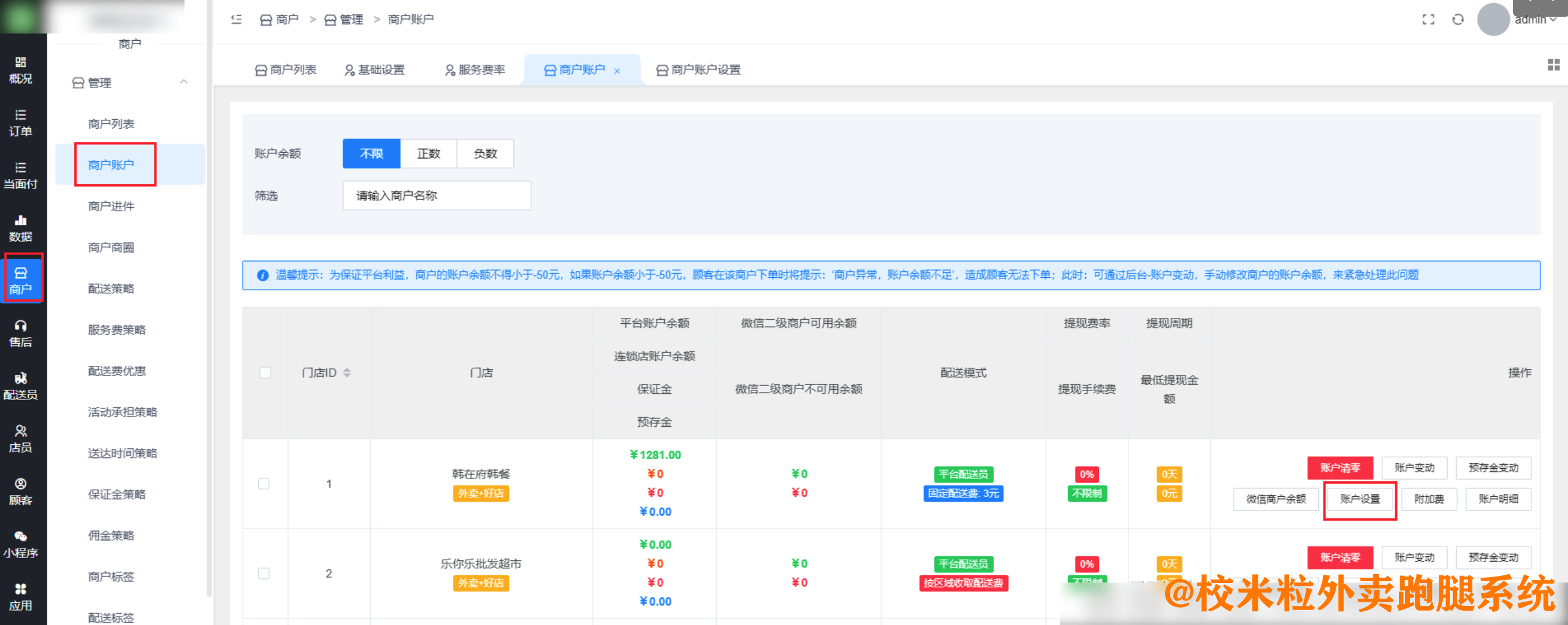This screenshot has height=625, width=1568.
Task: Enter fullscreen via the expand icon
Action: tap(1429, 20)
